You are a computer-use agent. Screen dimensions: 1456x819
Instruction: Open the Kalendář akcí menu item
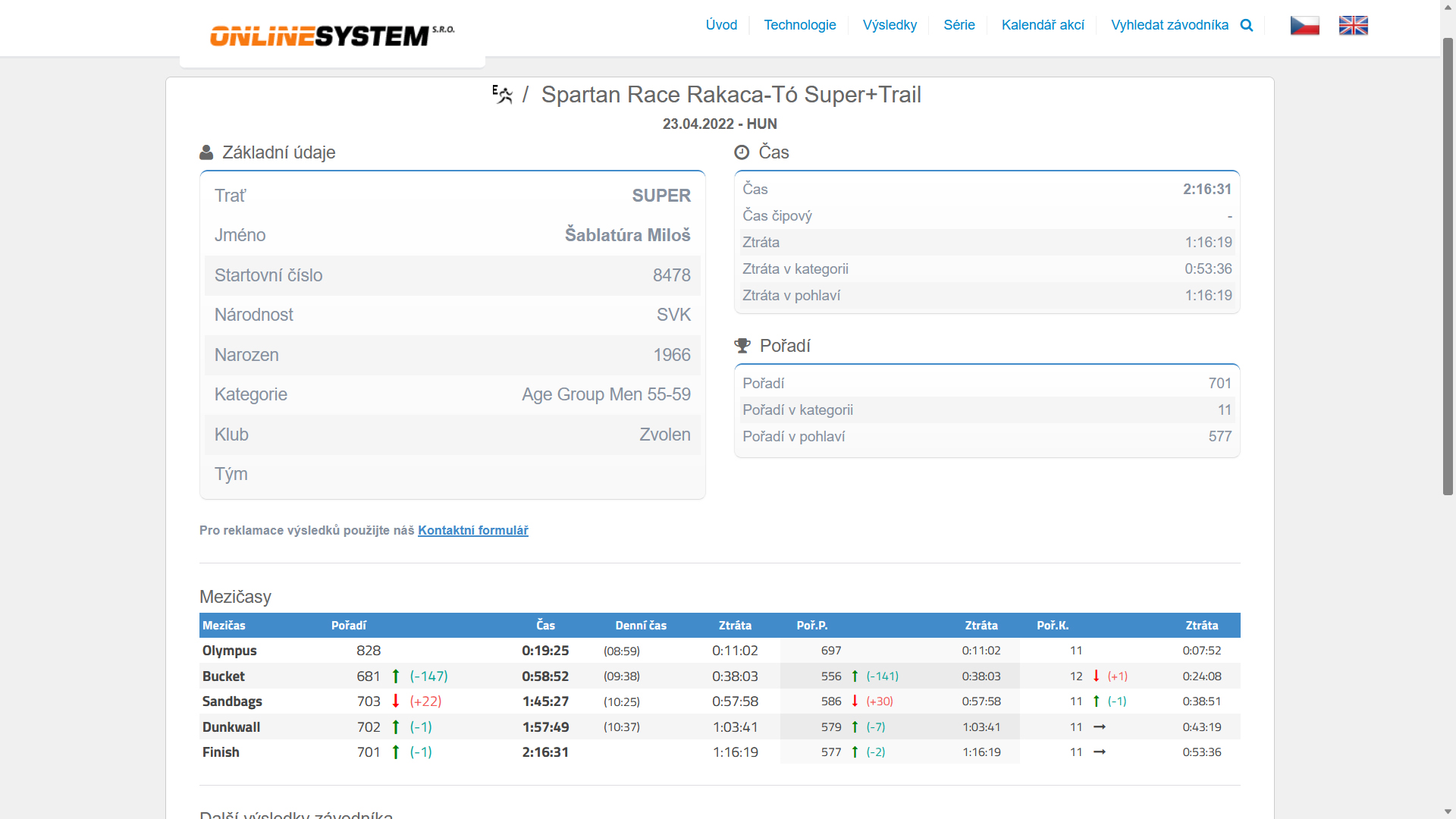pyautogui.click(x=1043, y=25)
